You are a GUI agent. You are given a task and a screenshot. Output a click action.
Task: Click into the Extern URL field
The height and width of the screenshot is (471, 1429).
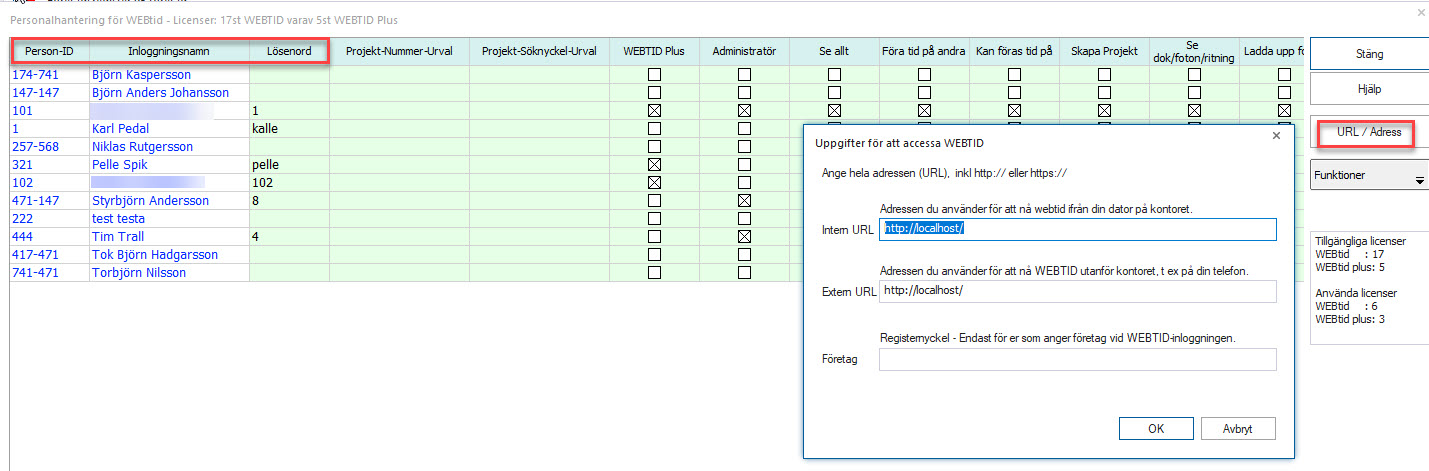coord(1078,291)
